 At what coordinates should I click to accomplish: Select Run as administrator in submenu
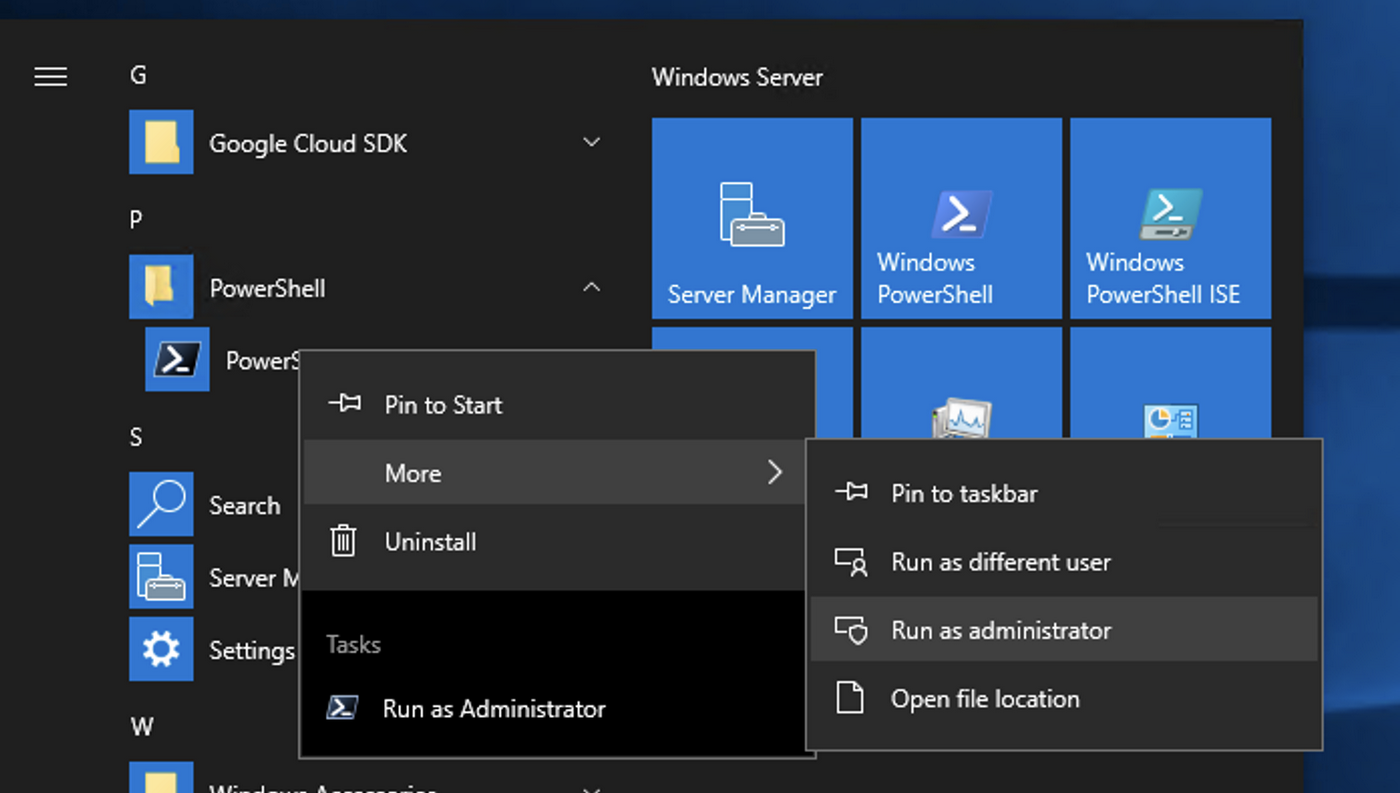(x=1064, y=630)
